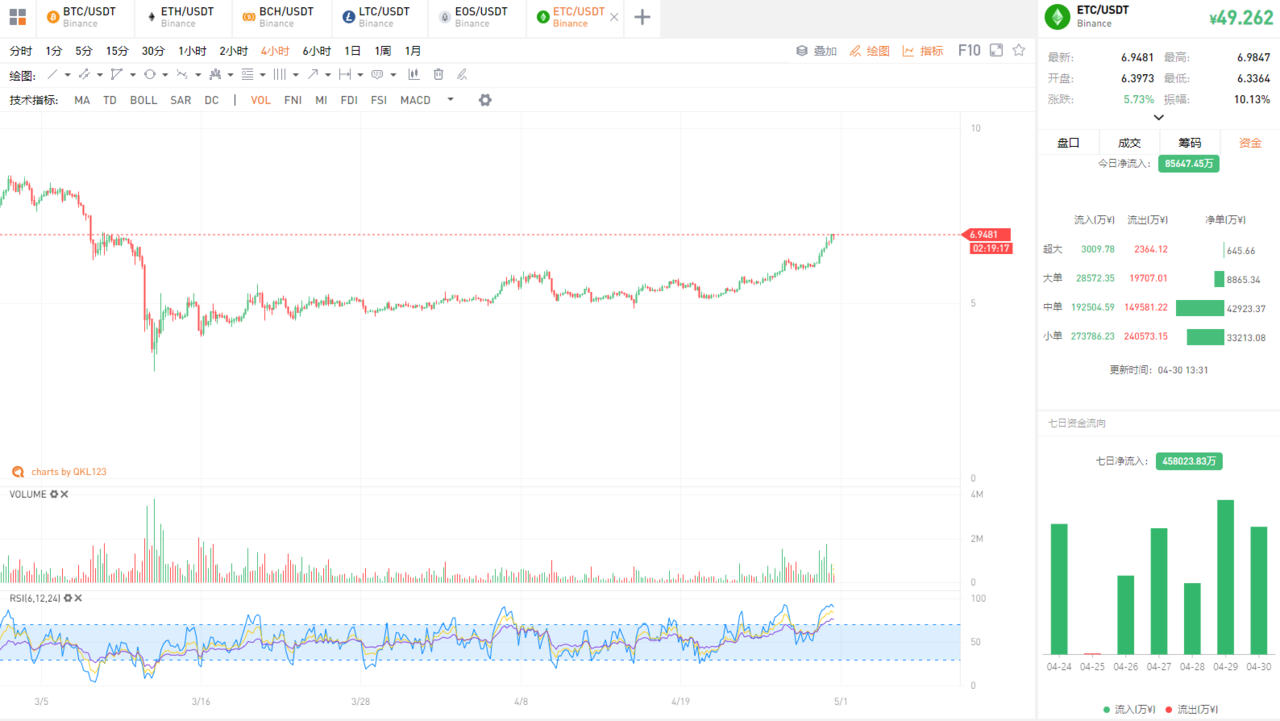Image resolution: width=1280 pixels, height=721 pixels.
Task: Open fullscreen mode with expand icon
Action: [x=996, y=50]
